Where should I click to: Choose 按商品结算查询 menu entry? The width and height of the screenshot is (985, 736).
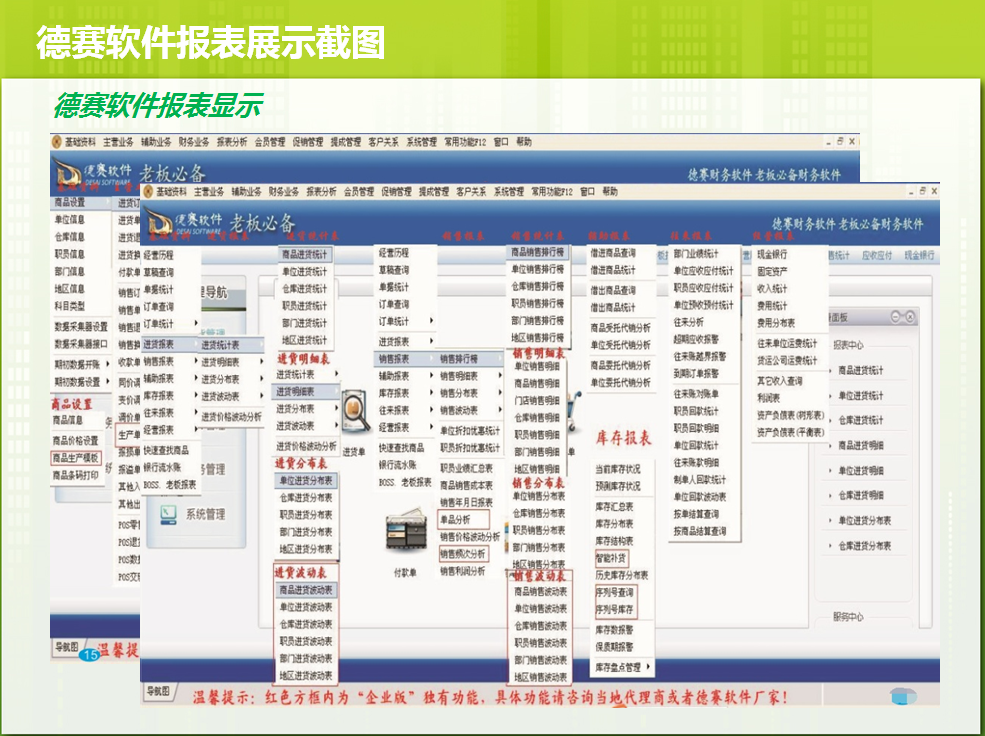[700, 531]
